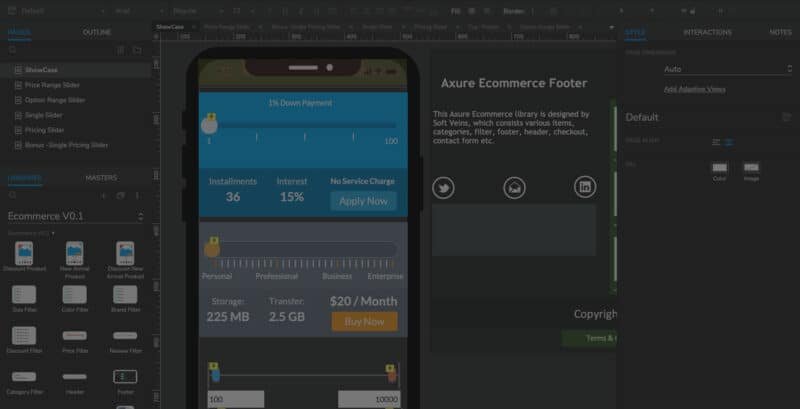Click the Add Adaptive Views link
This screenshot has width=800, height=409.
click(x=695, y=89)
